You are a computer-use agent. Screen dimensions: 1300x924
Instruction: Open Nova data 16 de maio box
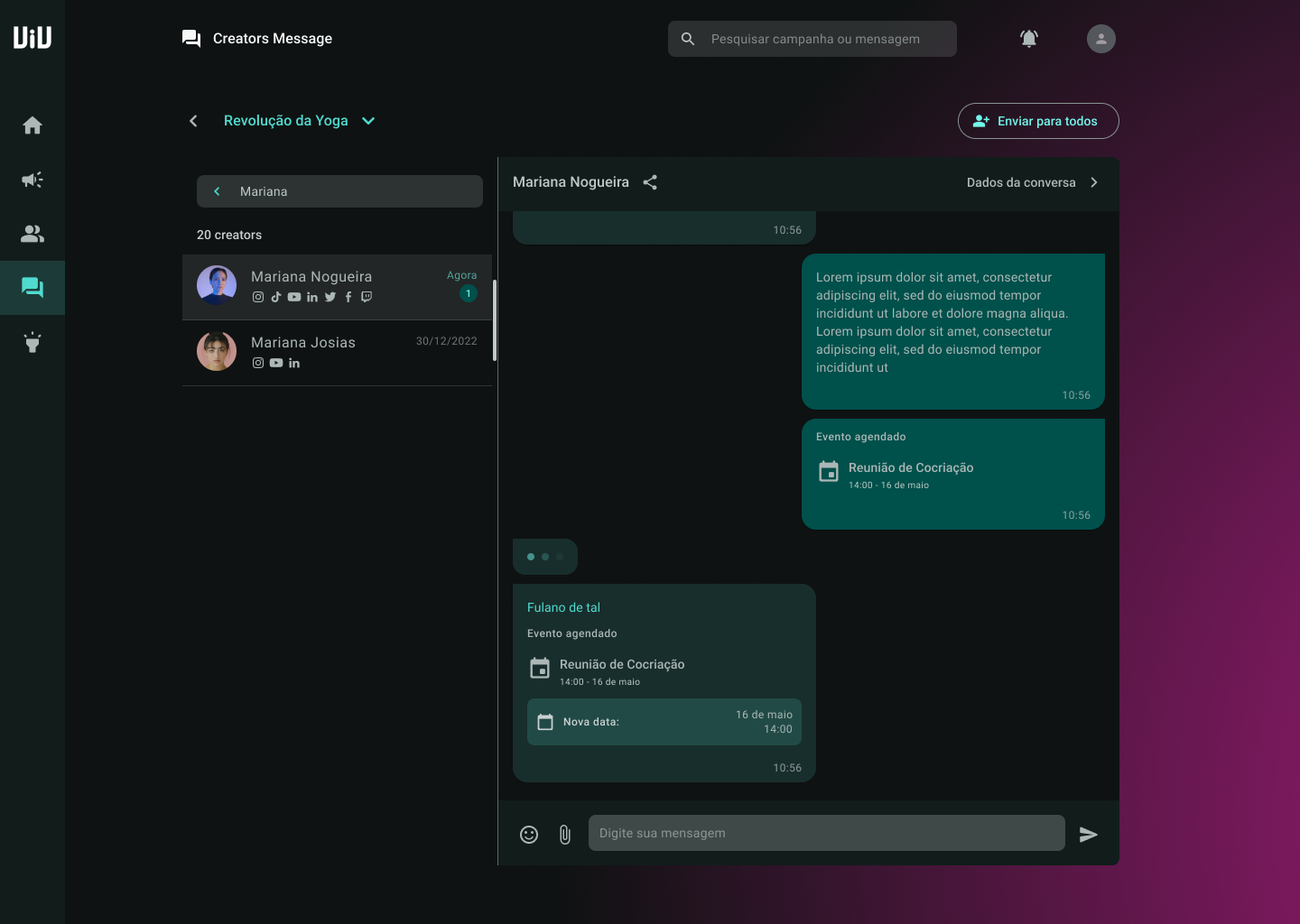664,722
